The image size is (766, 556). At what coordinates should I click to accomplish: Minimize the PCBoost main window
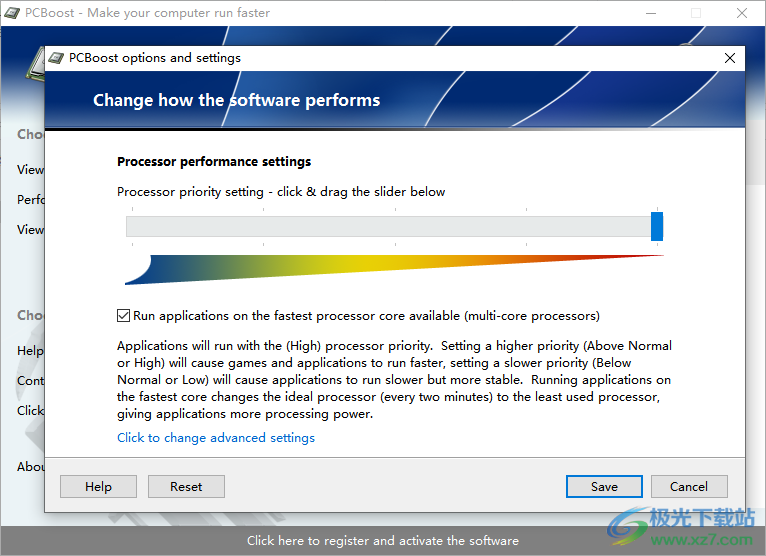tap(651, 13)
